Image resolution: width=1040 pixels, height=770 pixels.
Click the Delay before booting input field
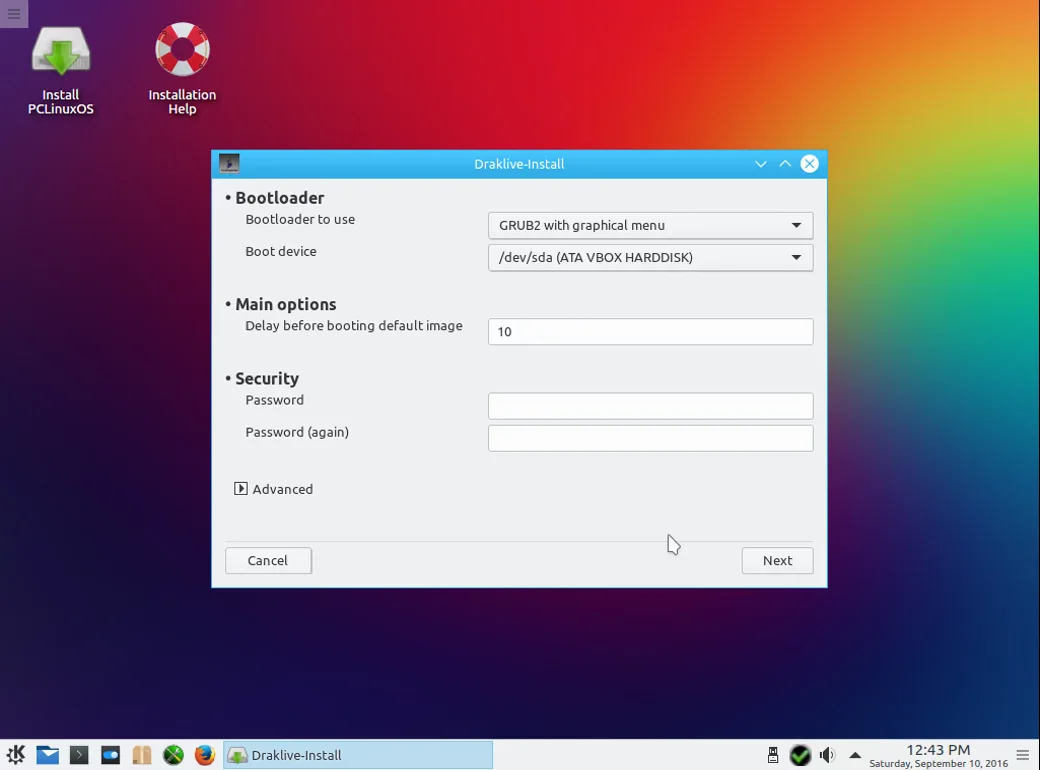coord(650,332)
